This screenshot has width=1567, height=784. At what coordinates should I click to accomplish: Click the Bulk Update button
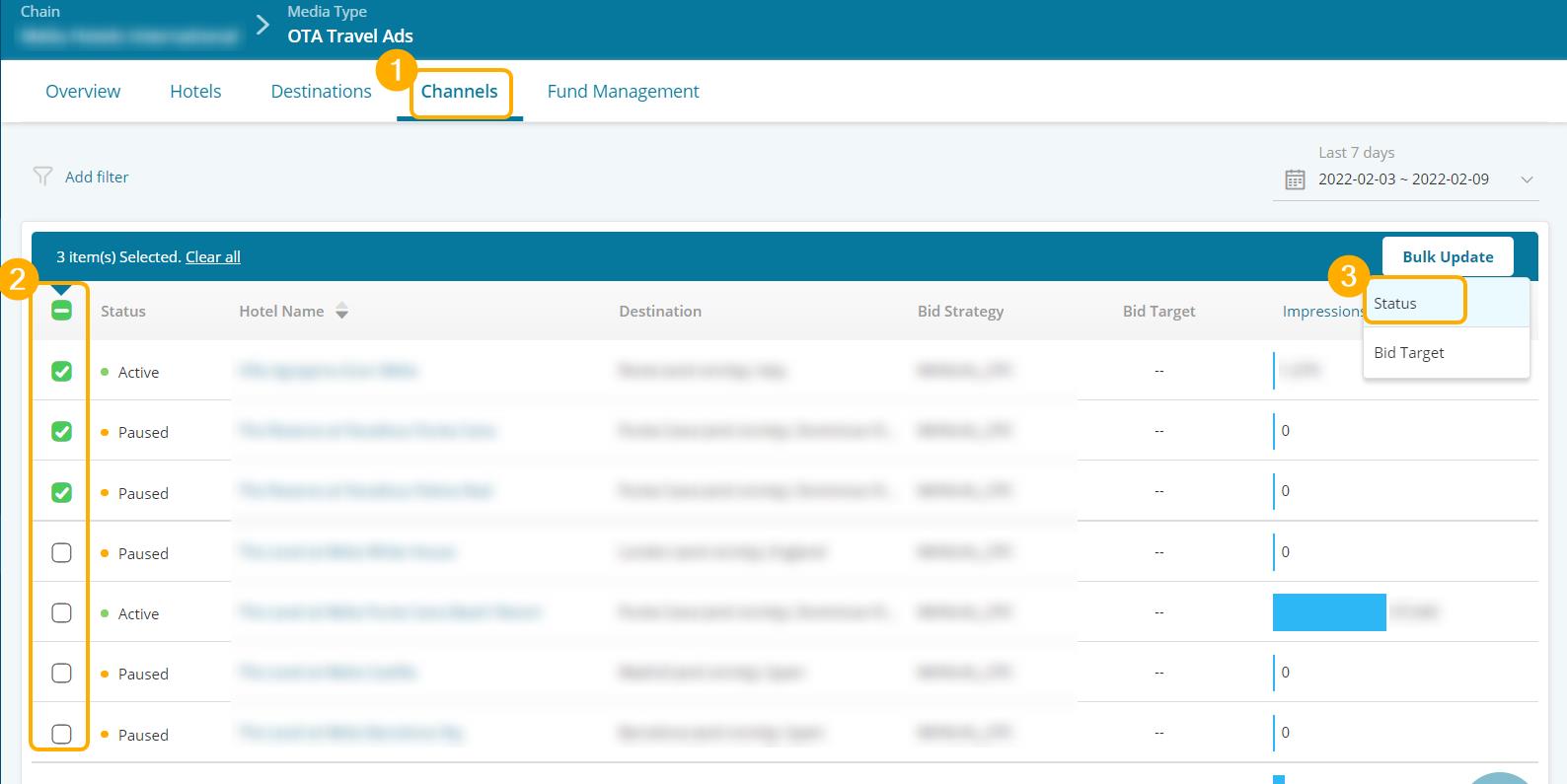1448,256
